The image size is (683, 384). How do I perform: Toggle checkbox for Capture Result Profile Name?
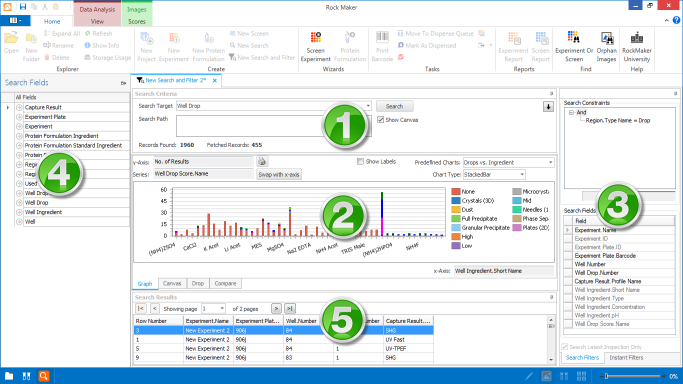568,281
